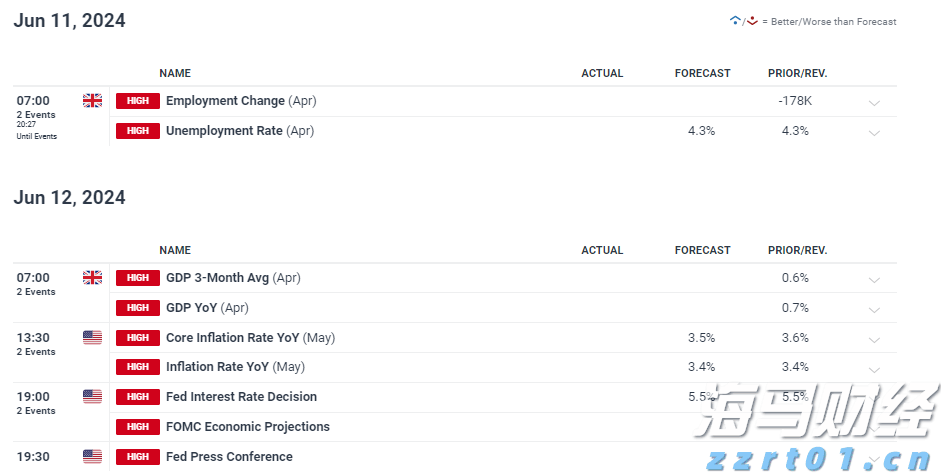The width and height of the screenshot is (941, 475).
Task: Expand the Inflation Rate YoY (May) row
Action: [x=874, y=369]
